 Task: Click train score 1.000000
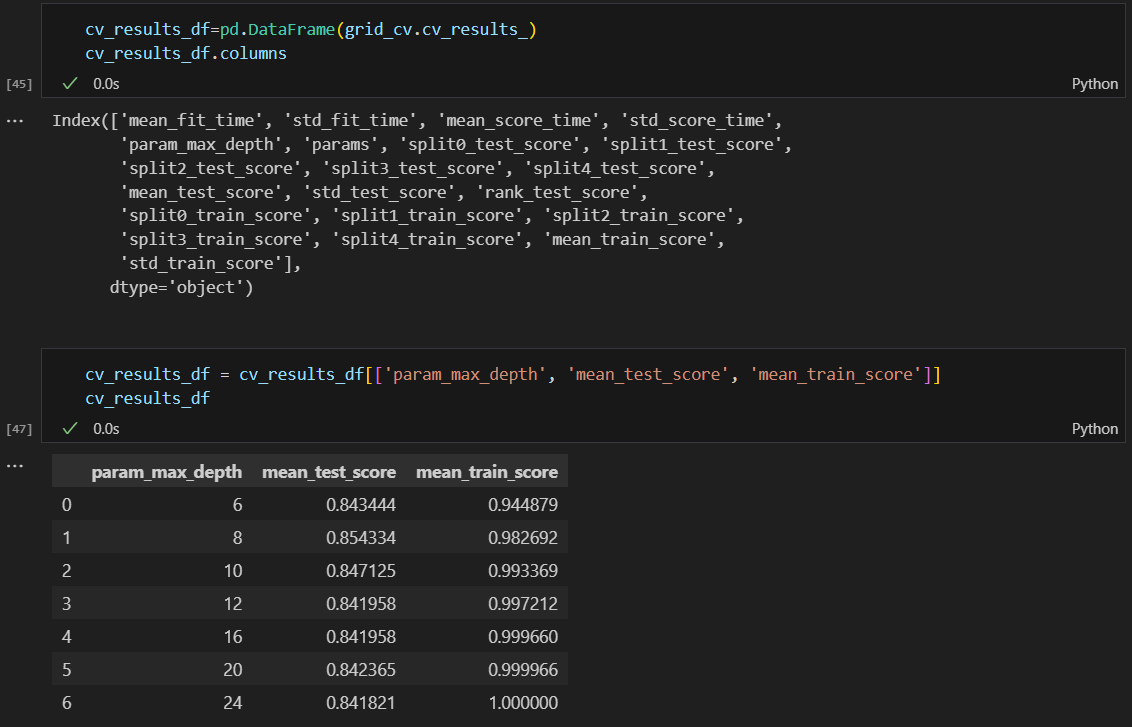[523, 702]
